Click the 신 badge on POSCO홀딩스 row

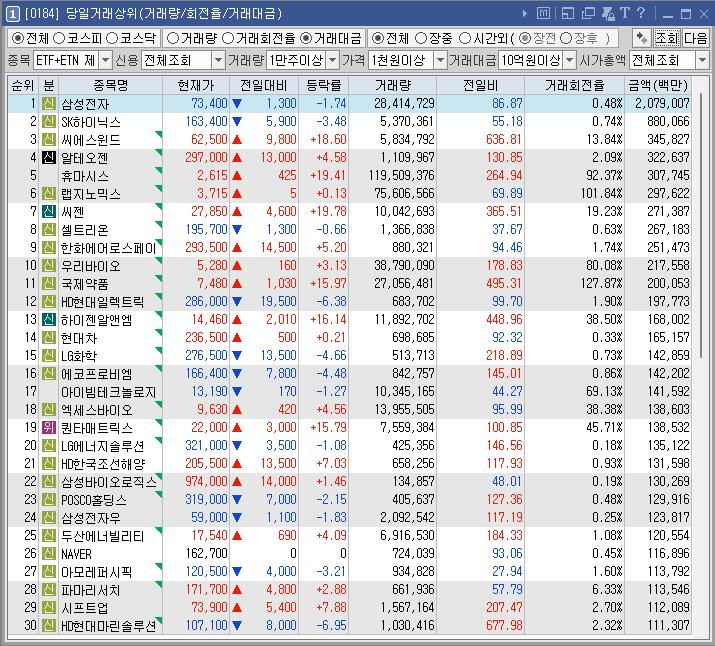click(x=49, y=500)
